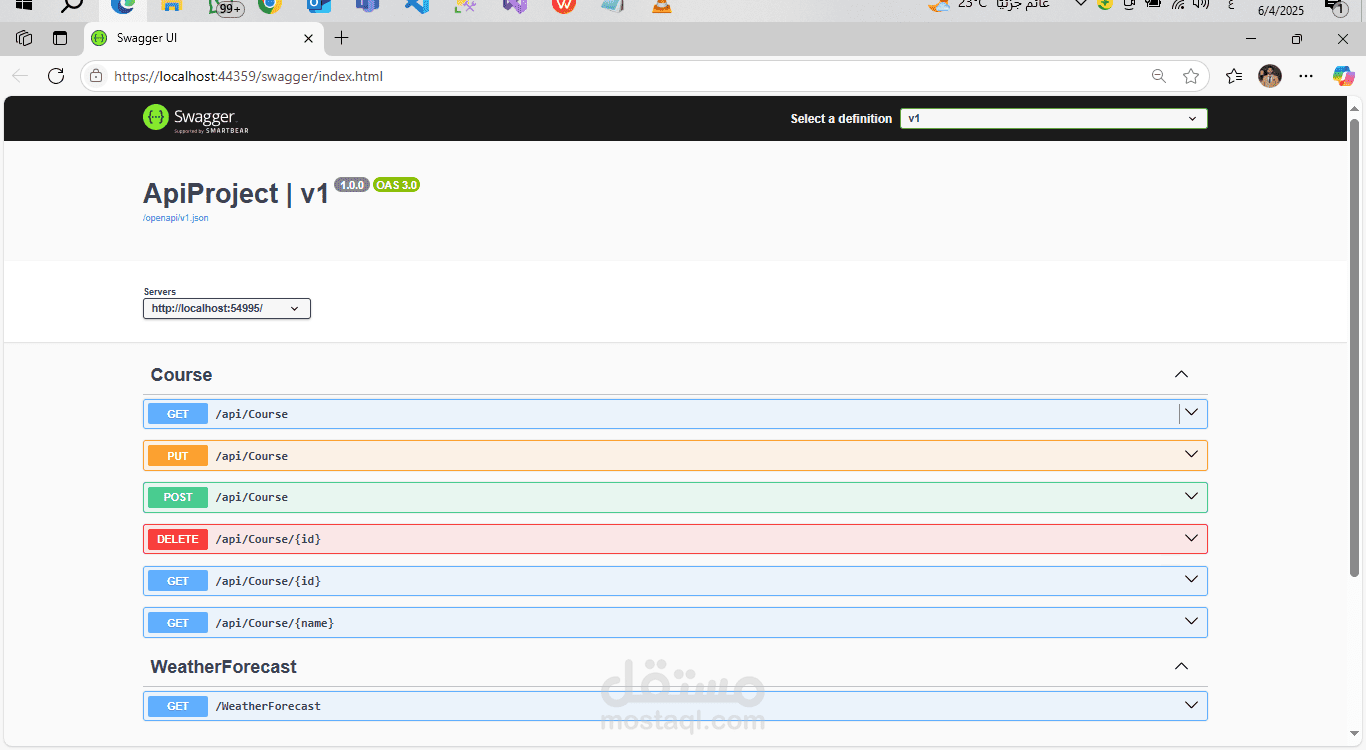Open the Select a definition v1 dropdown
This screenshot has height=750, width=1366.
pos(1053,118)
